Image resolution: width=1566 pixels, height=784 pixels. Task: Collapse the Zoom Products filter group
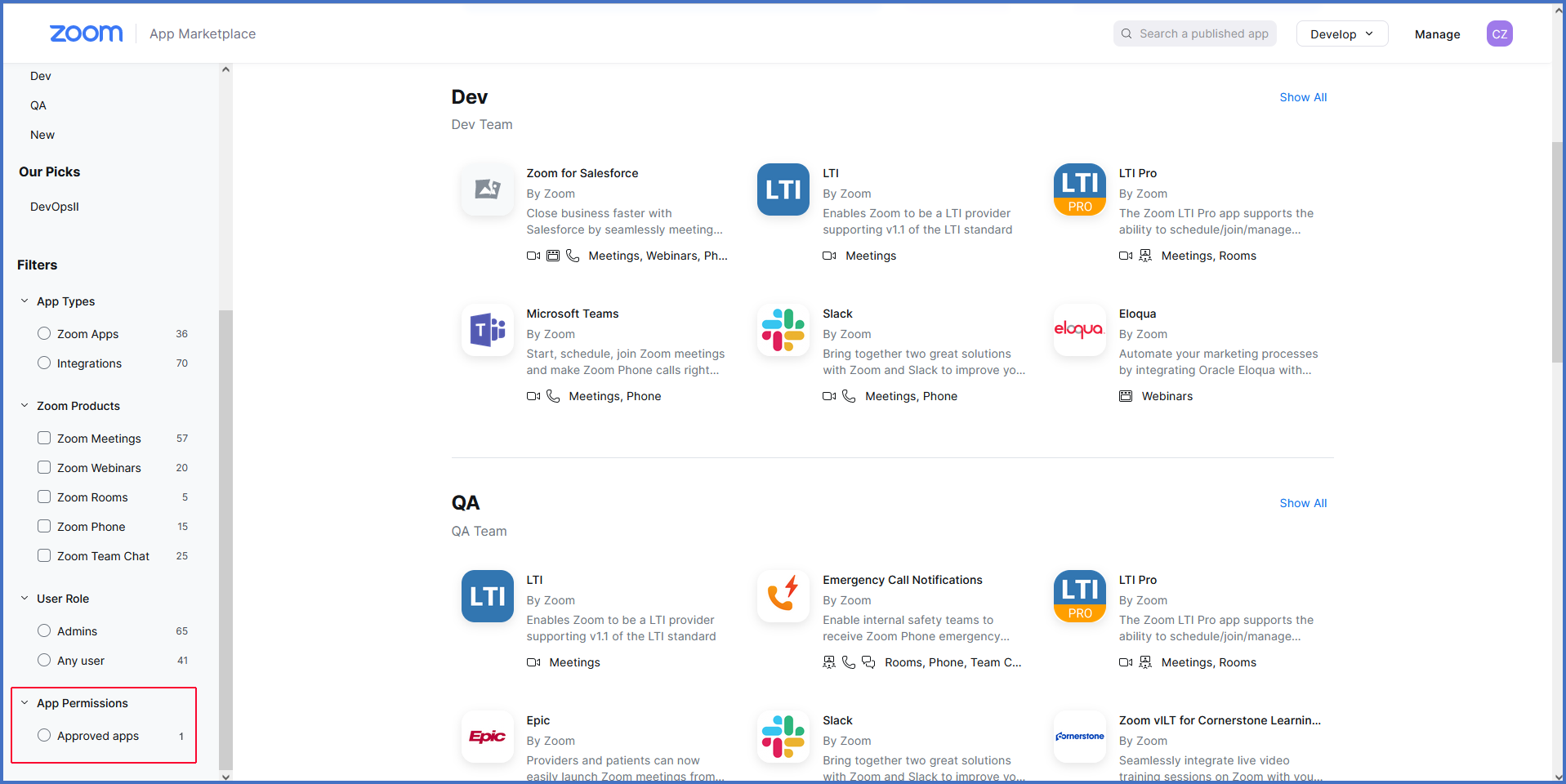25,406
